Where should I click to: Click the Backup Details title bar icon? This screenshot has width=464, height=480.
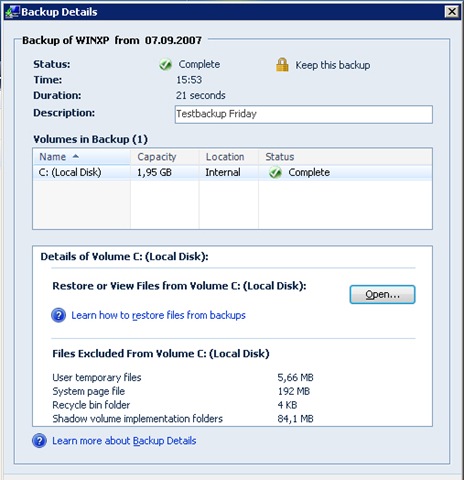(12, 12)
